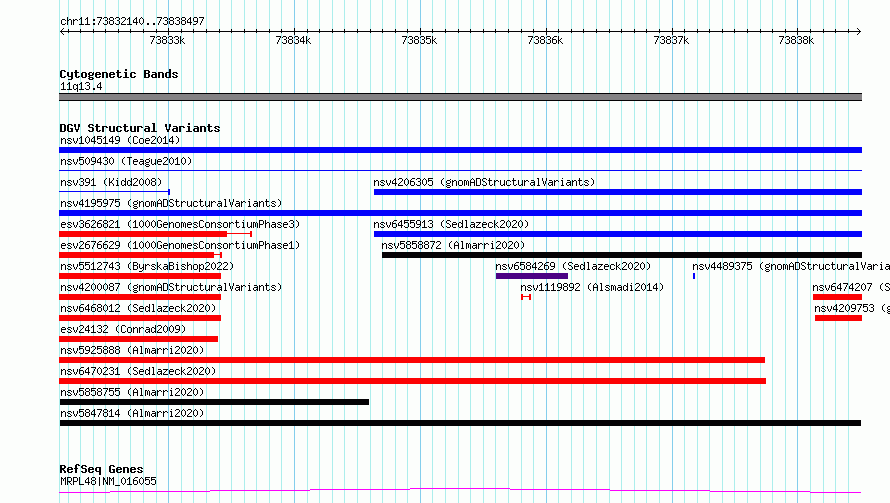This screenshot has height=503, width=890.
Task: Open the DGV Structural Variants track title
Action: click(140, 128)
